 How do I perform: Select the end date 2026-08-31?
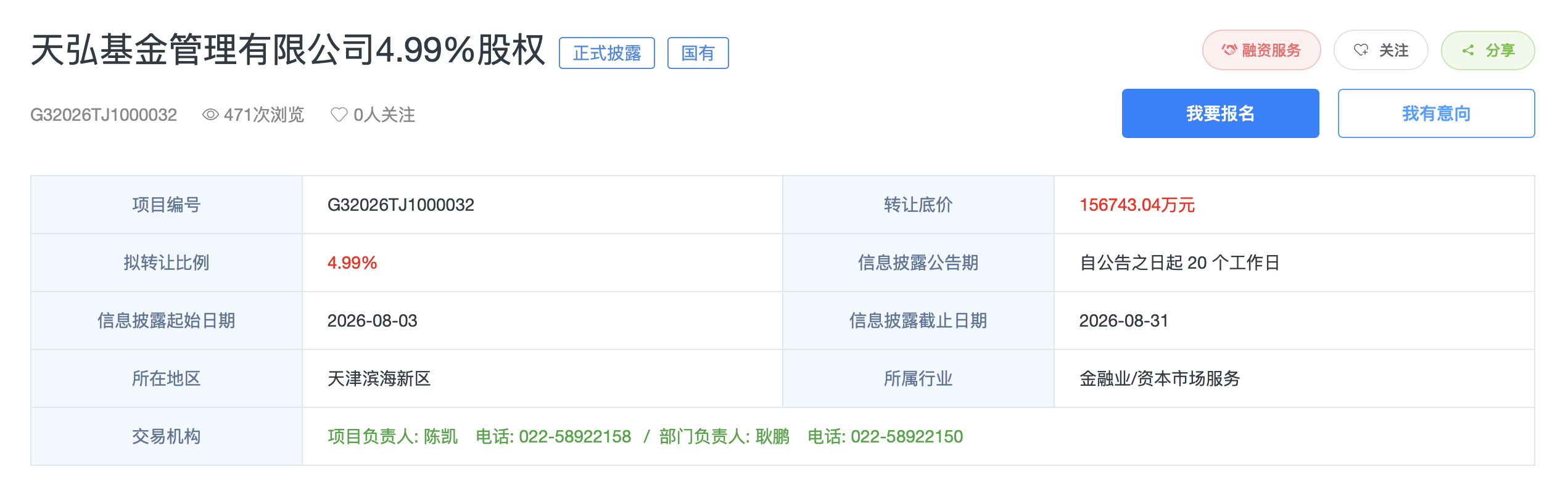coord(1124,320)
